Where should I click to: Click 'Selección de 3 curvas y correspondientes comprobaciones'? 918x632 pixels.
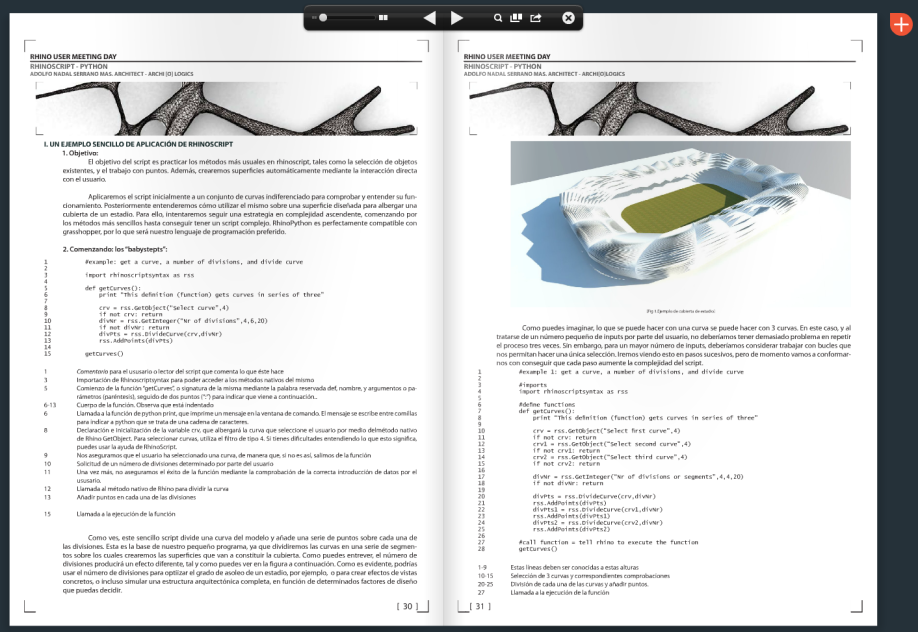[590, 576]
